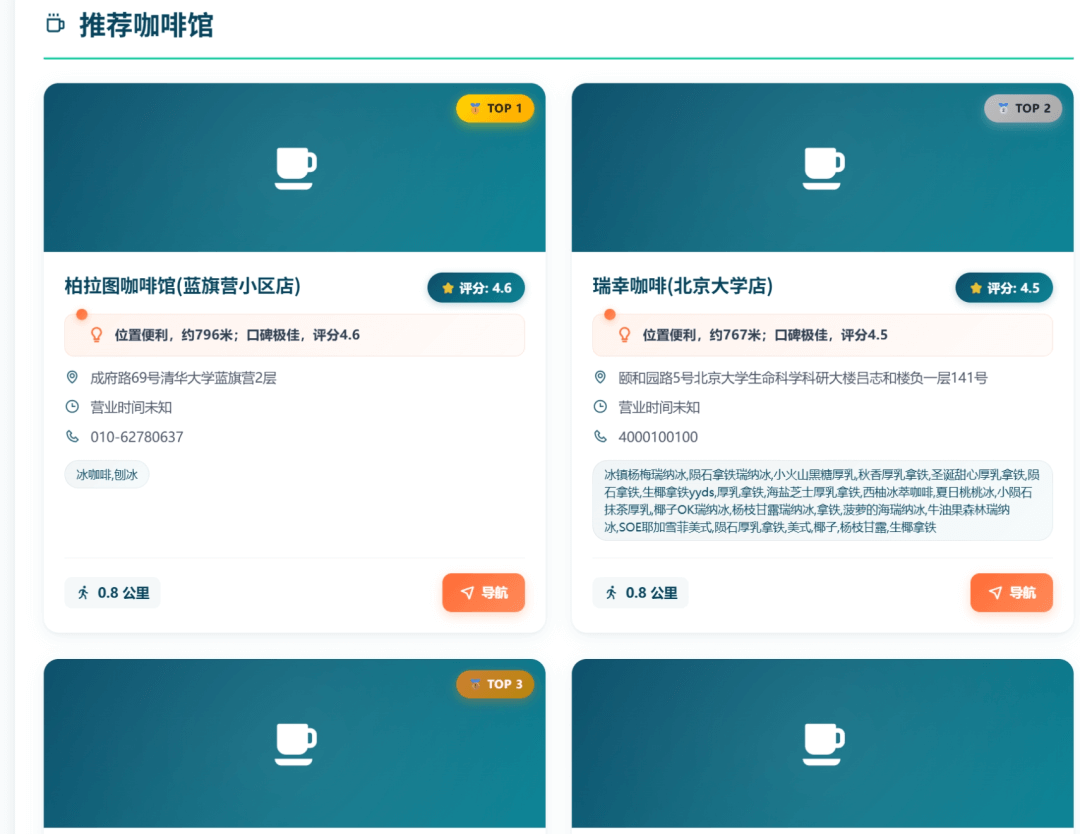This screenshot has width=1080, height=834.
Task: Click the coffee cup icon on 瑞幸咖啡 card image
Action: 822,167
